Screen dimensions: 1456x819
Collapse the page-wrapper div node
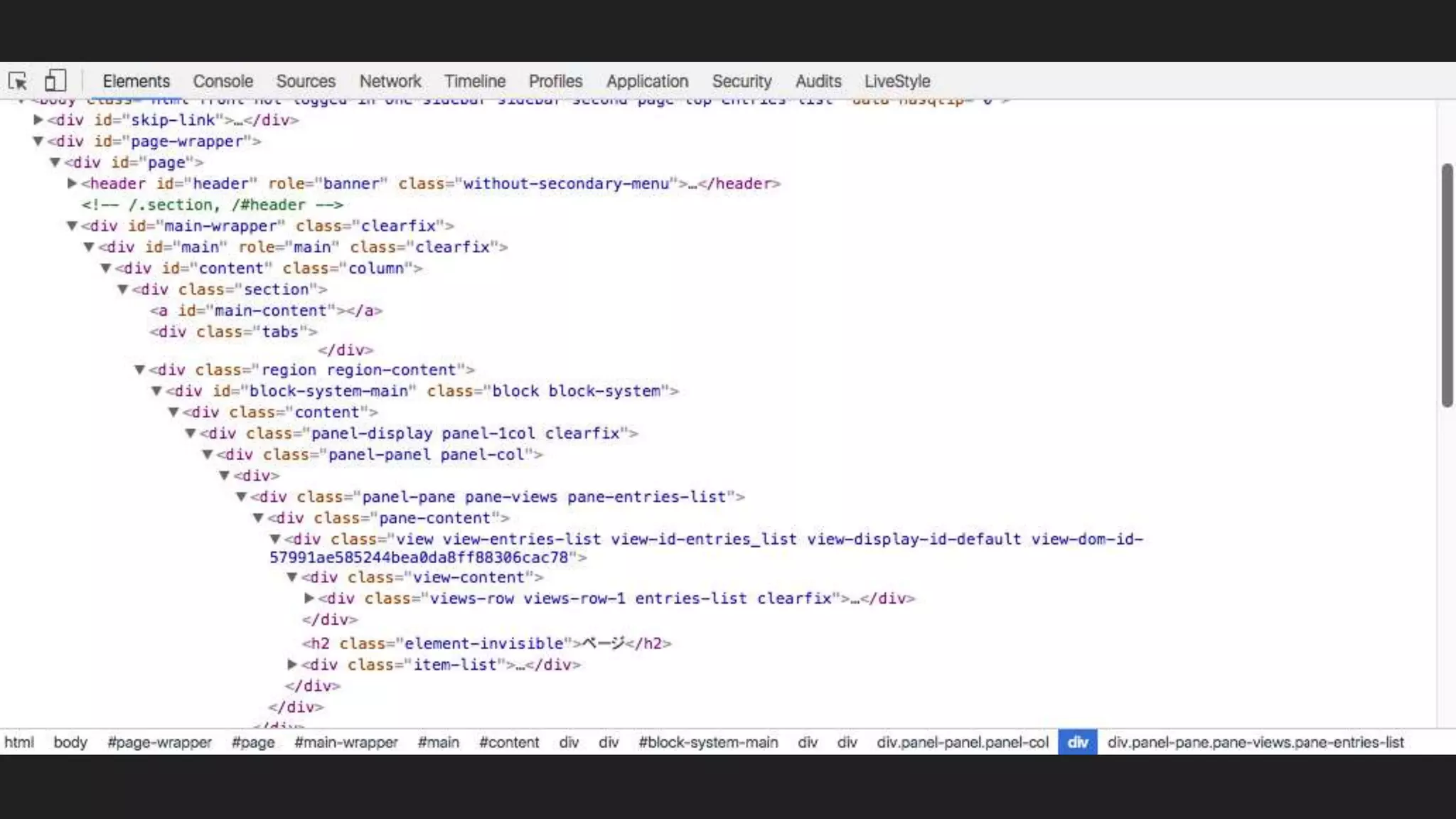click(x=38, y=141)
